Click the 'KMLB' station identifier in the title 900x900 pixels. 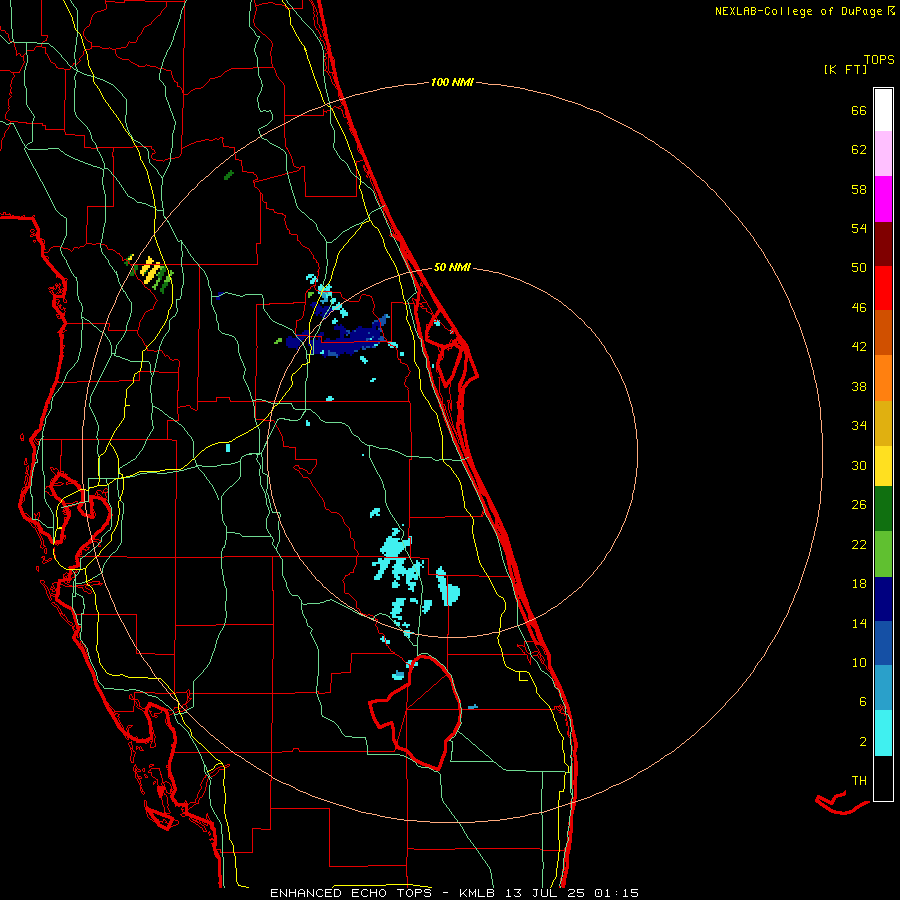(x=476, y=893)
